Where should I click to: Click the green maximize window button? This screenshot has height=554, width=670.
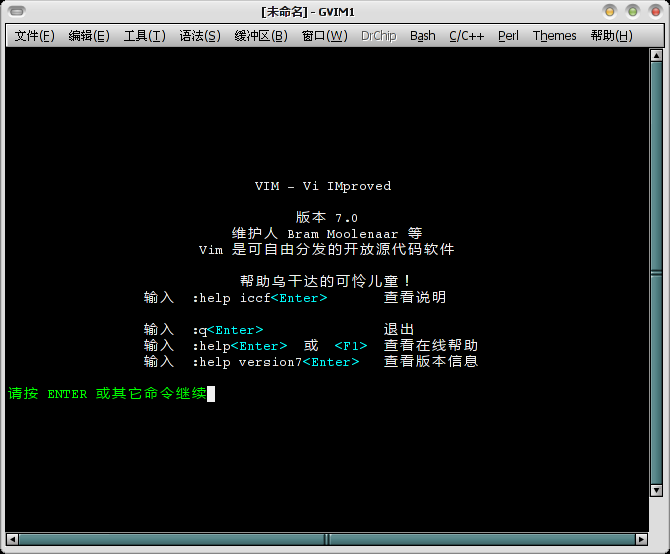click(x=632, y=12)
